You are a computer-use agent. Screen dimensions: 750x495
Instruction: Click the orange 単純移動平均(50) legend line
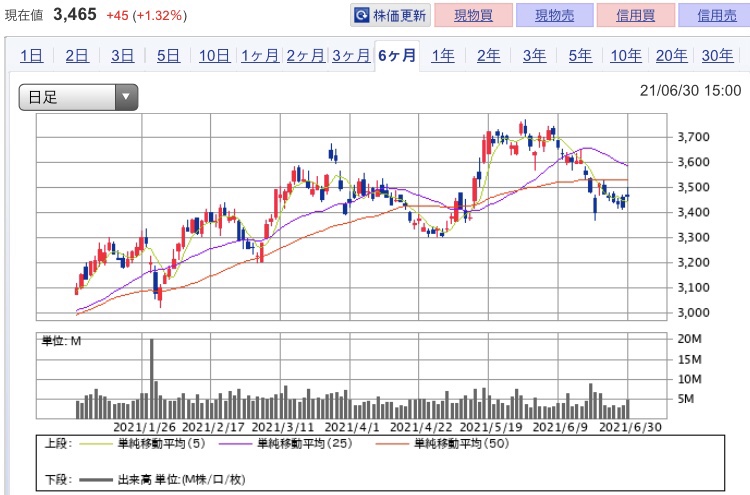tap(392, 444)
